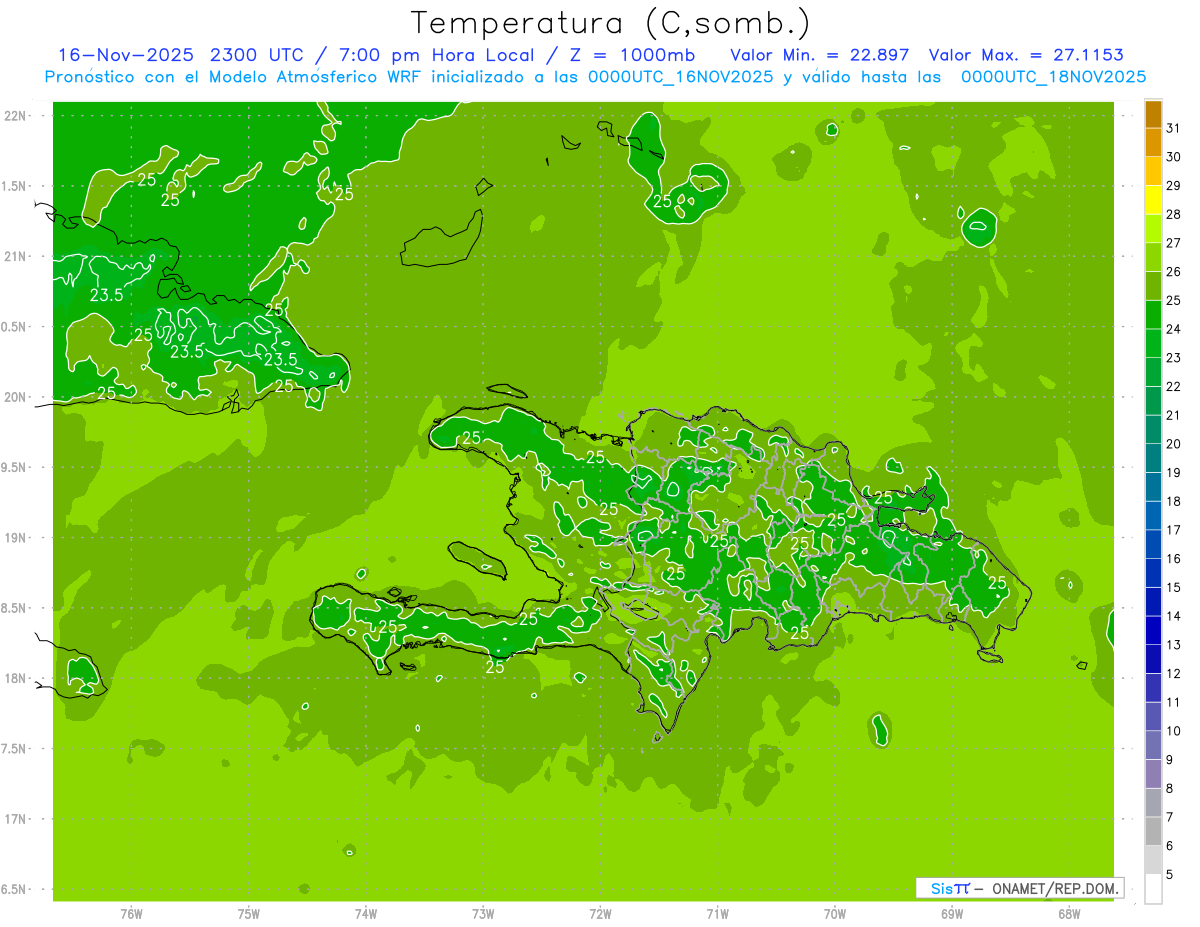Click 'Valor Min. = 22.897' text
1200x927 pixels.
(820, 55)
